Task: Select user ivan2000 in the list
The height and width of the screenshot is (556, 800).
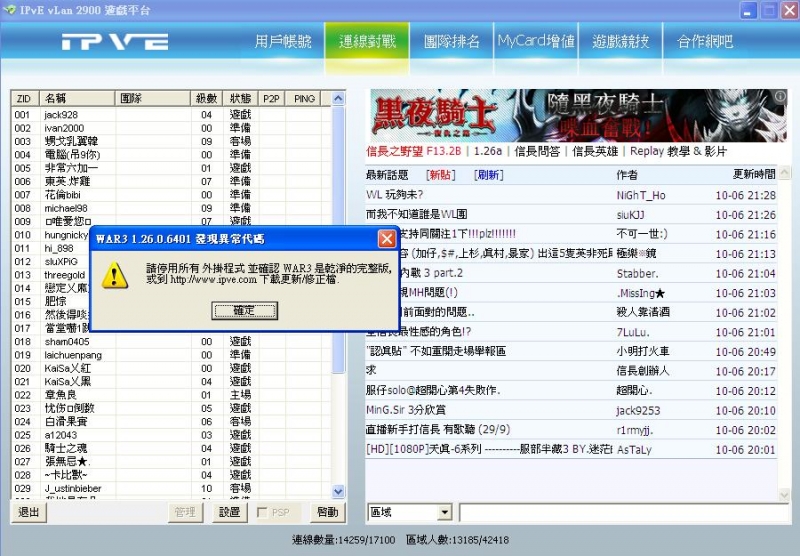Action: 64,128
